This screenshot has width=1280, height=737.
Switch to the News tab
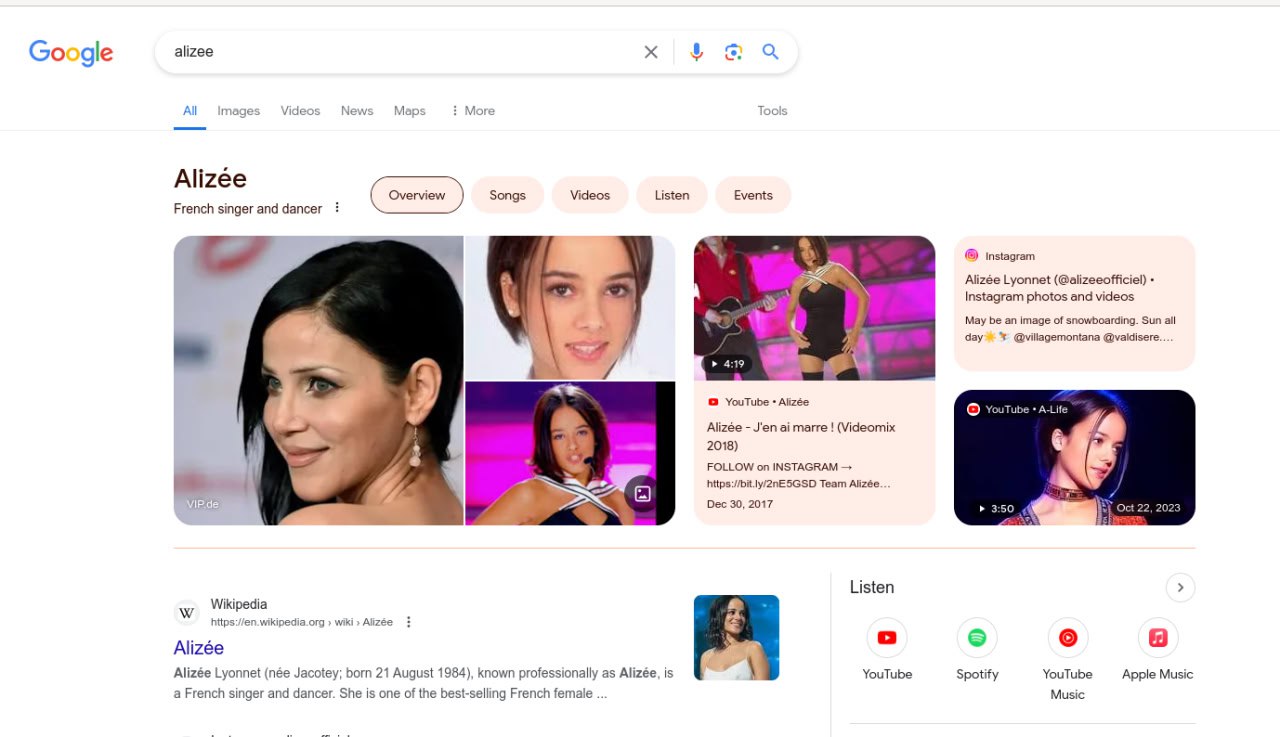pos(357,111)
